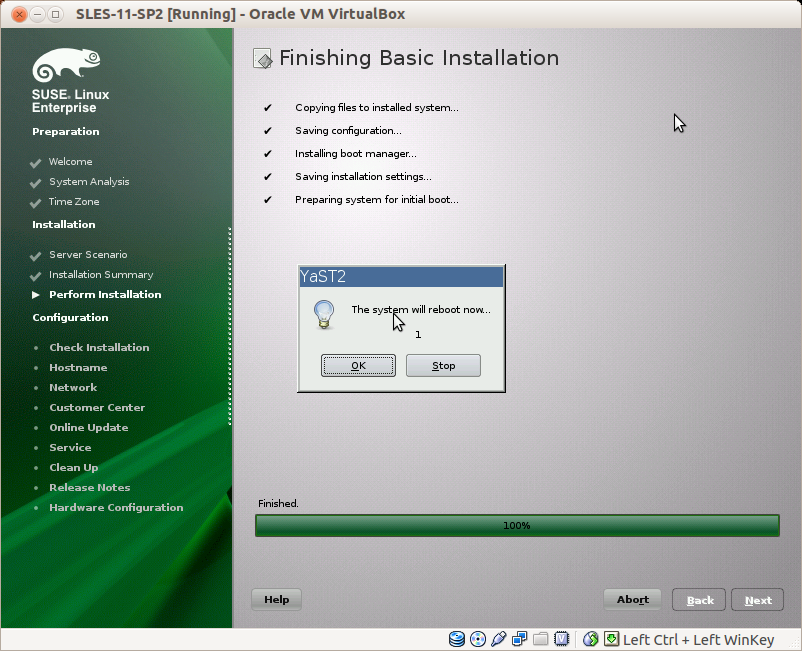
Task: Click the optical disc status icon
Action: click(x=478, y=639)
